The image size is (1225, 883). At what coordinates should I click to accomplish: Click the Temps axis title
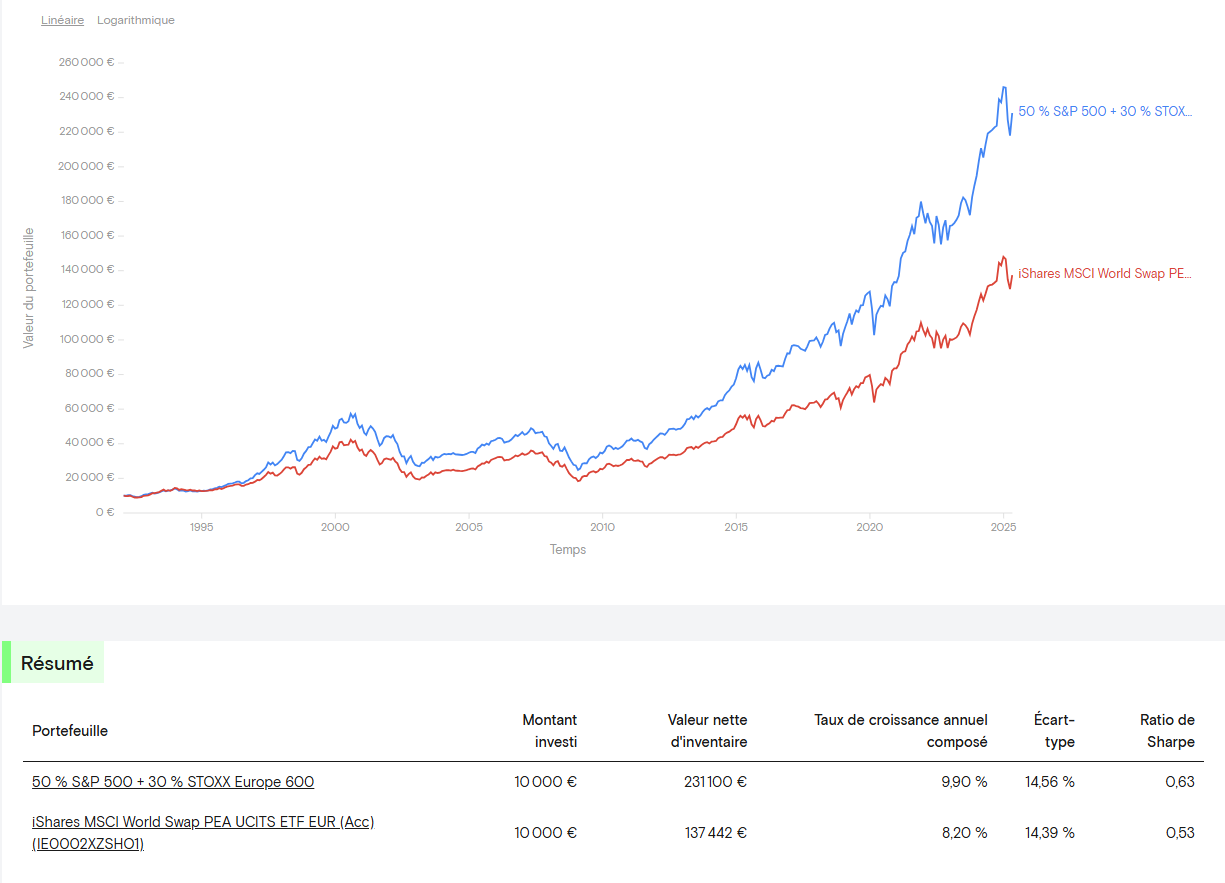[x=568, y=550]
